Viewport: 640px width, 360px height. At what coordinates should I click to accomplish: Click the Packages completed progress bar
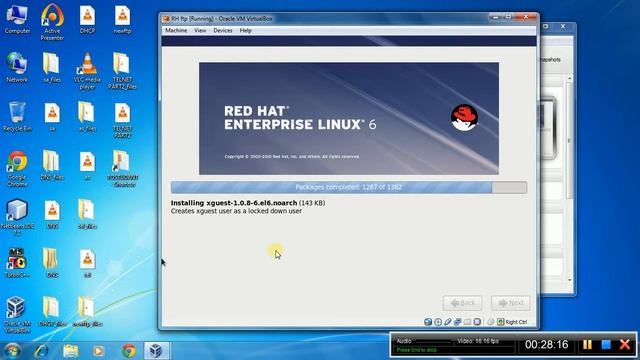(x=349, y=187)
